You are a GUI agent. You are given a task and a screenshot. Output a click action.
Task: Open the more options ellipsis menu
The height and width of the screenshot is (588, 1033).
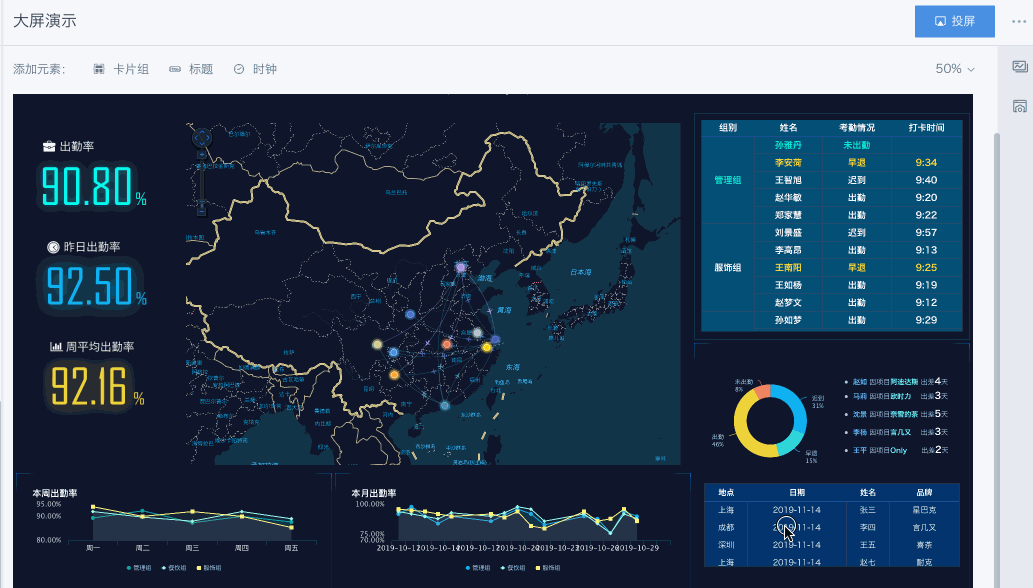(x=1019, y=21)
